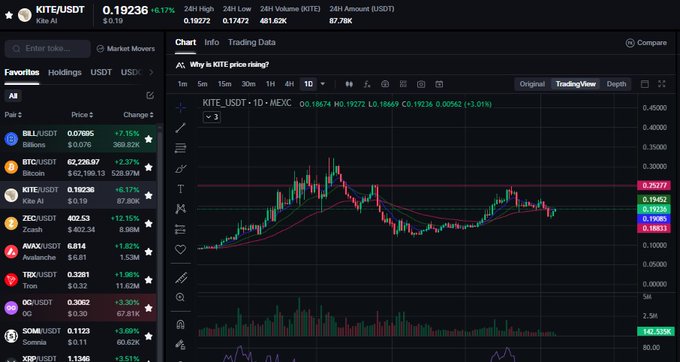Expand more timeframe options dropdown

[x=323, y=84]
